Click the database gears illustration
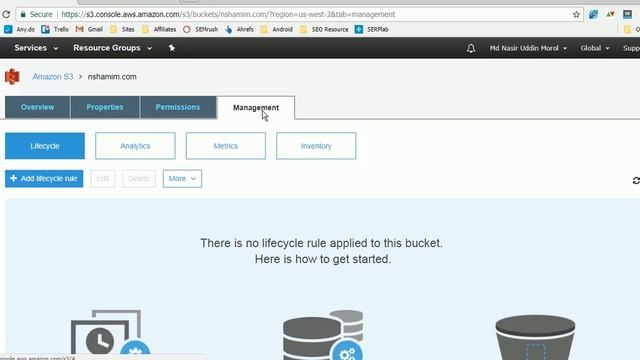Screen dimensions: 640x360 coord(323,335)
